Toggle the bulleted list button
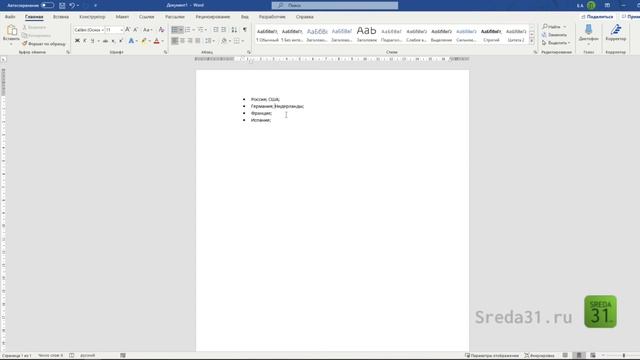640x360 pixels. 175,30
